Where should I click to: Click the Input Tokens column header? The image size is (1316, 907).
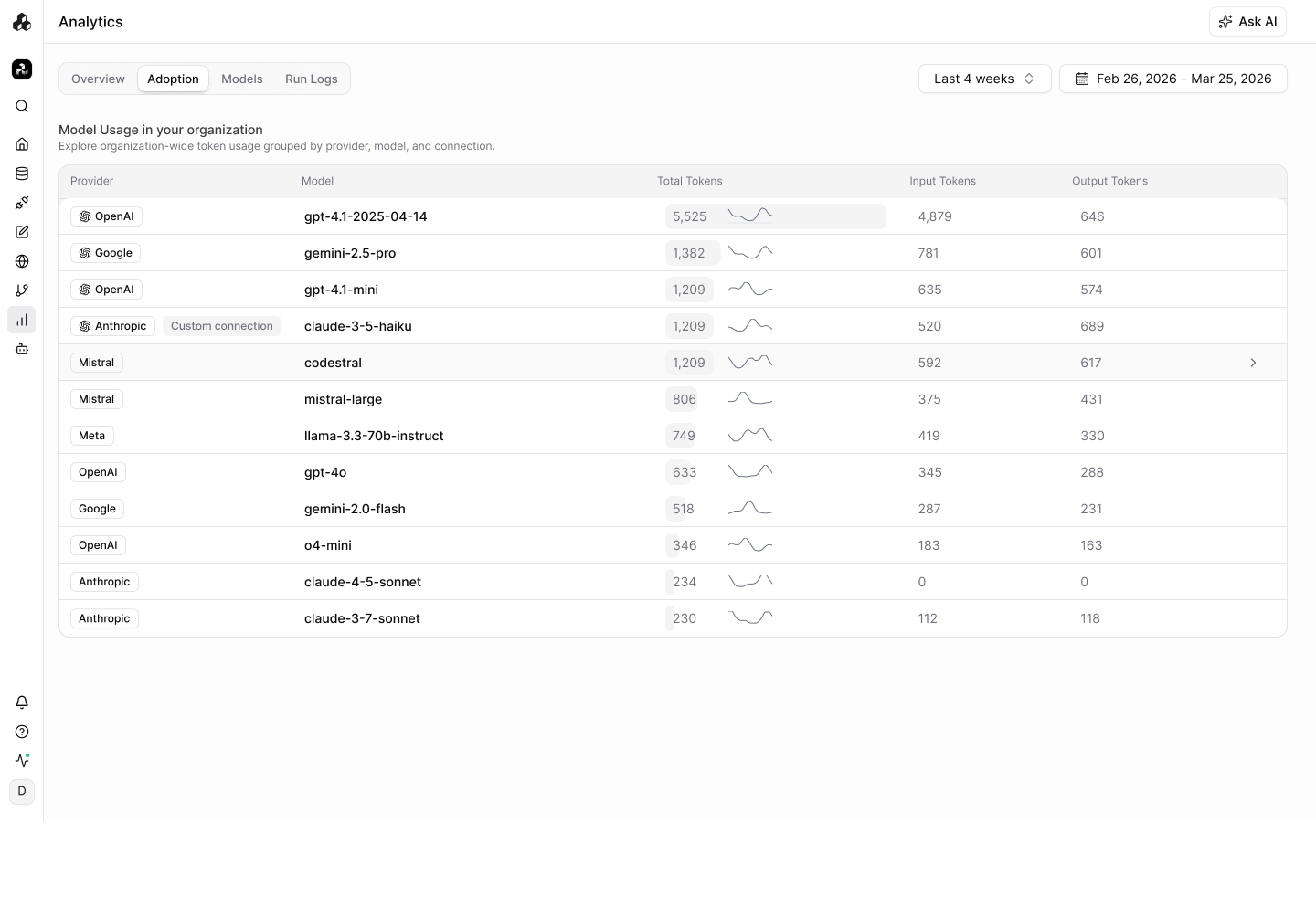click(x=943, y=181)
